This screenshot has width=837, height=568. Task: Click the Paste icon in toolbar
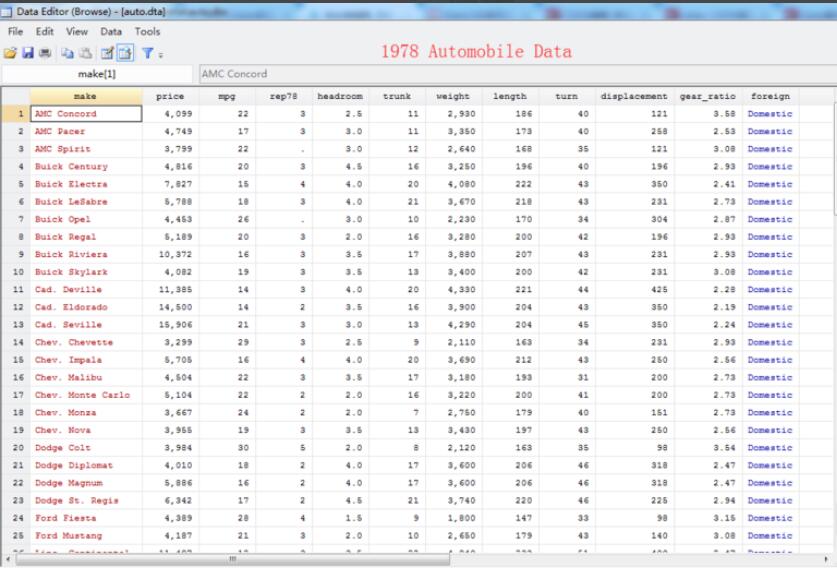[x=83, y=53]
